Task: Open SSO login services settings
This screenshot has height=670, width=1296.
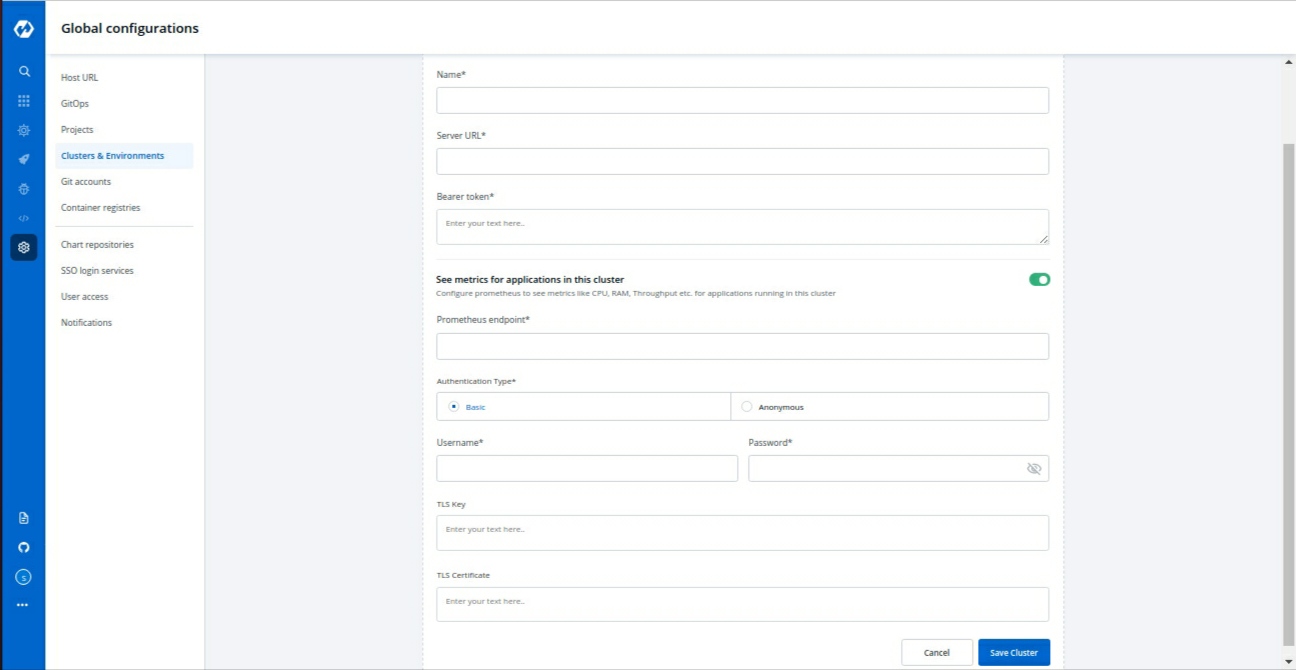Action: 97,271
